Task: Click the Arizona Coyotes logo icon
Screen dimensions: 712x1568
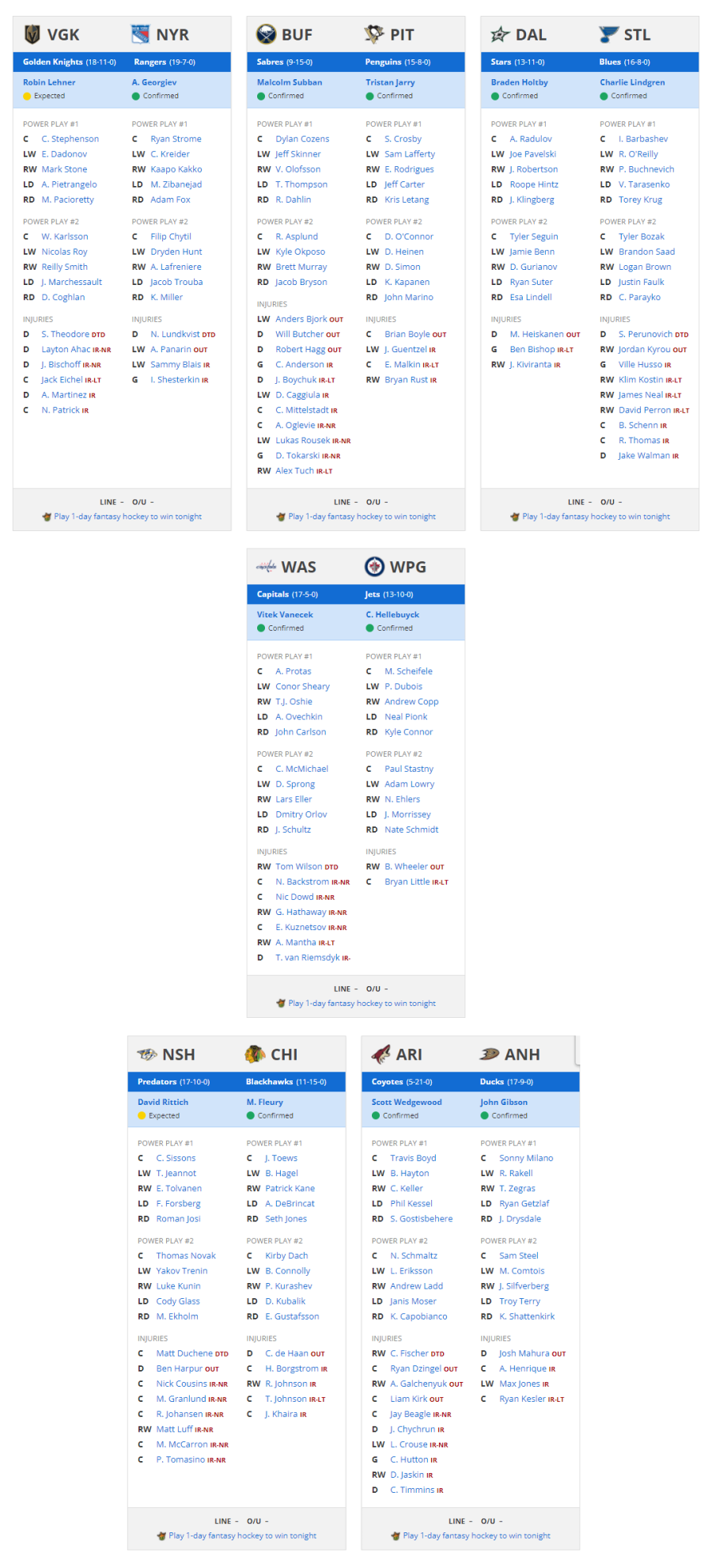Action: click(x=381, y=1054)
